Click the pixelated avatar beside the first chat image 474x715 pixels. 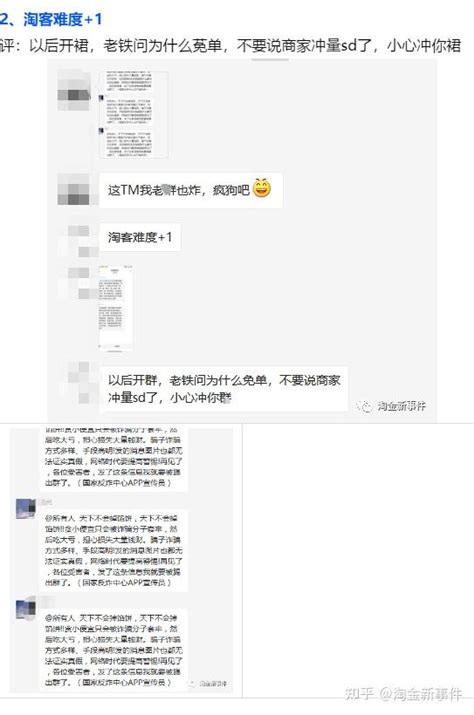(74, 91)
